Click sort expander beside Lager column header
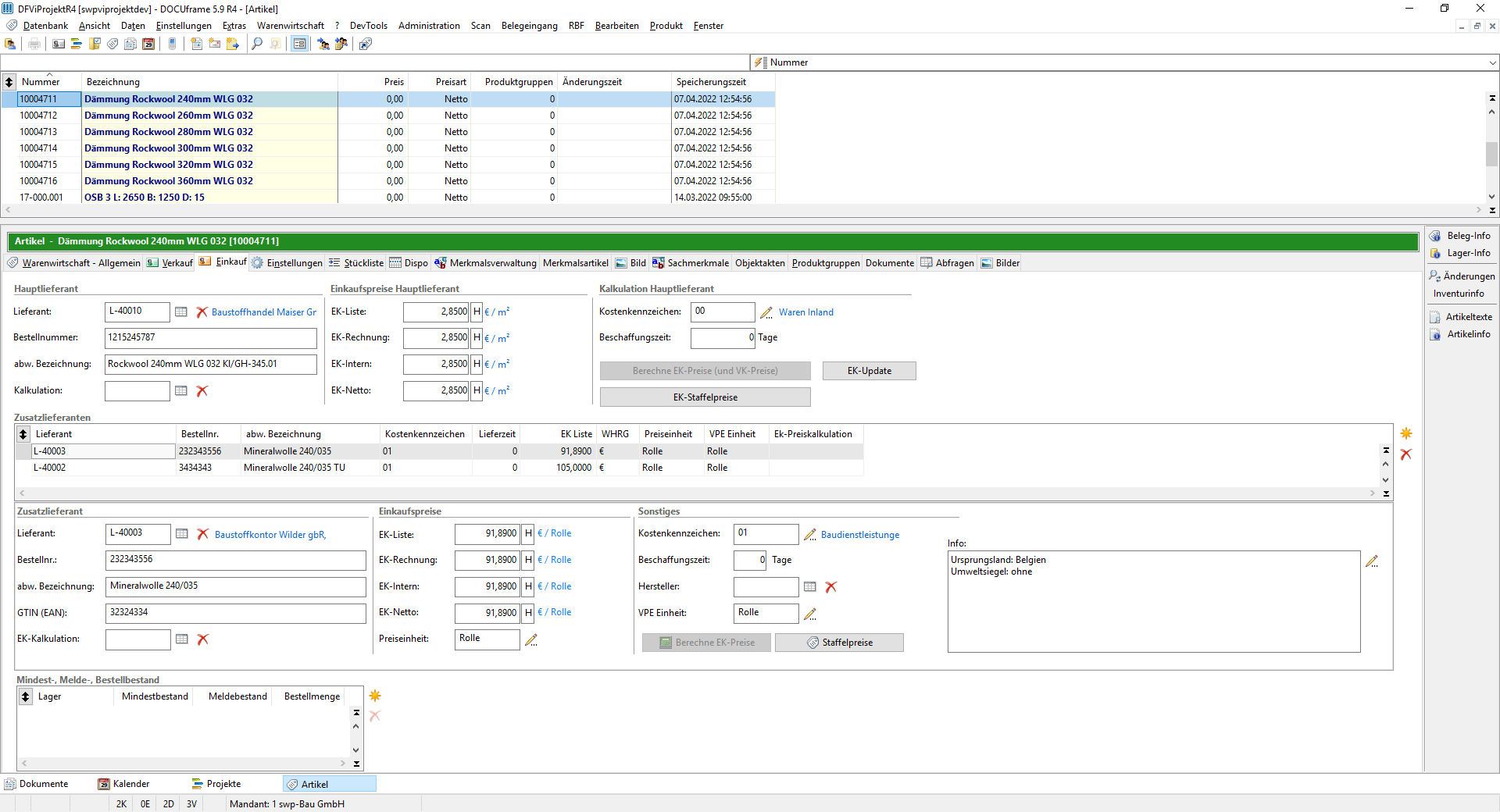1500x812 pixels. coord(26,696)
